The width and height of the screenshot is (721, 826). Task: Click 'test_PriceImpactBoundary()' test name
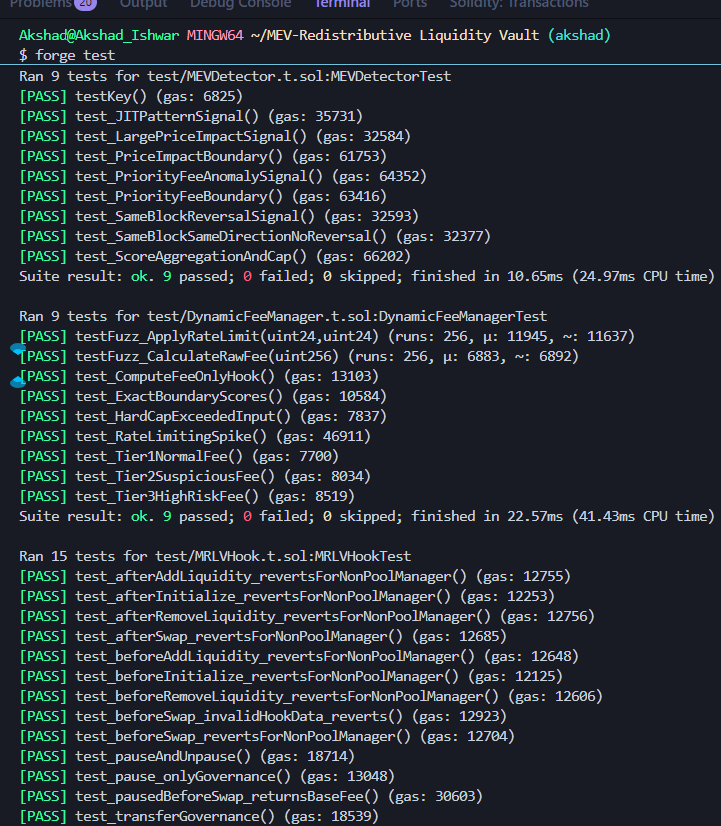click(179, 156)
